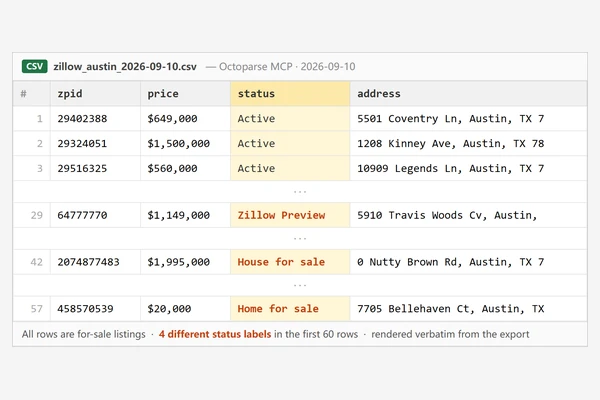Click the # row-number column header

coord(32,93)
